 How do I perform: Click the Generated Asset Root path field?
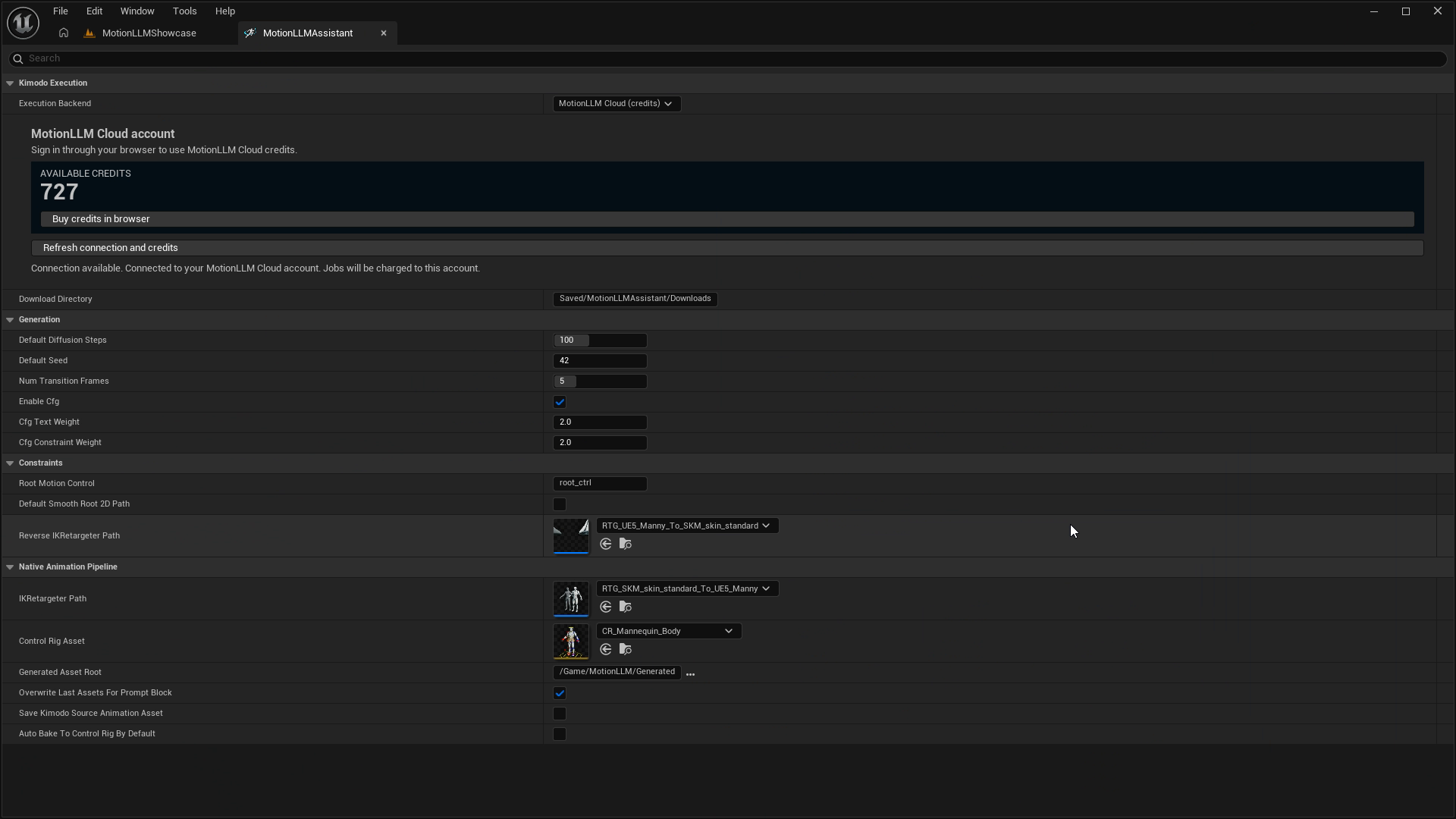(617, 672)
